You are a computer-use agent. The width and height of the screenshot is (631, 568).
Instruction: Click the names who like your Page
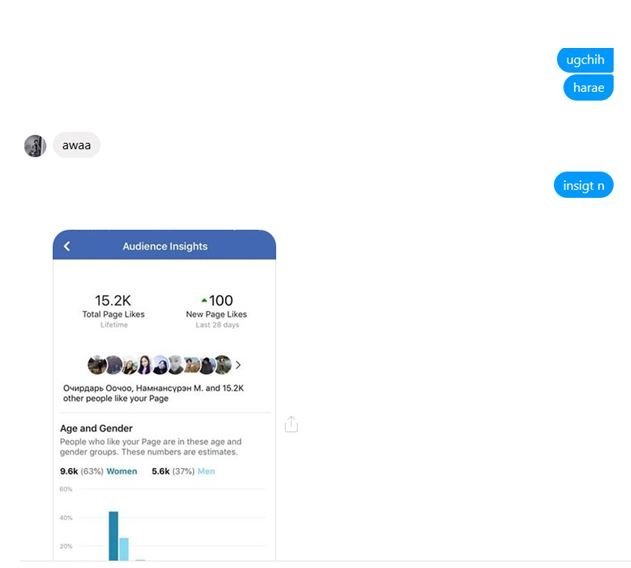[153, 393]
